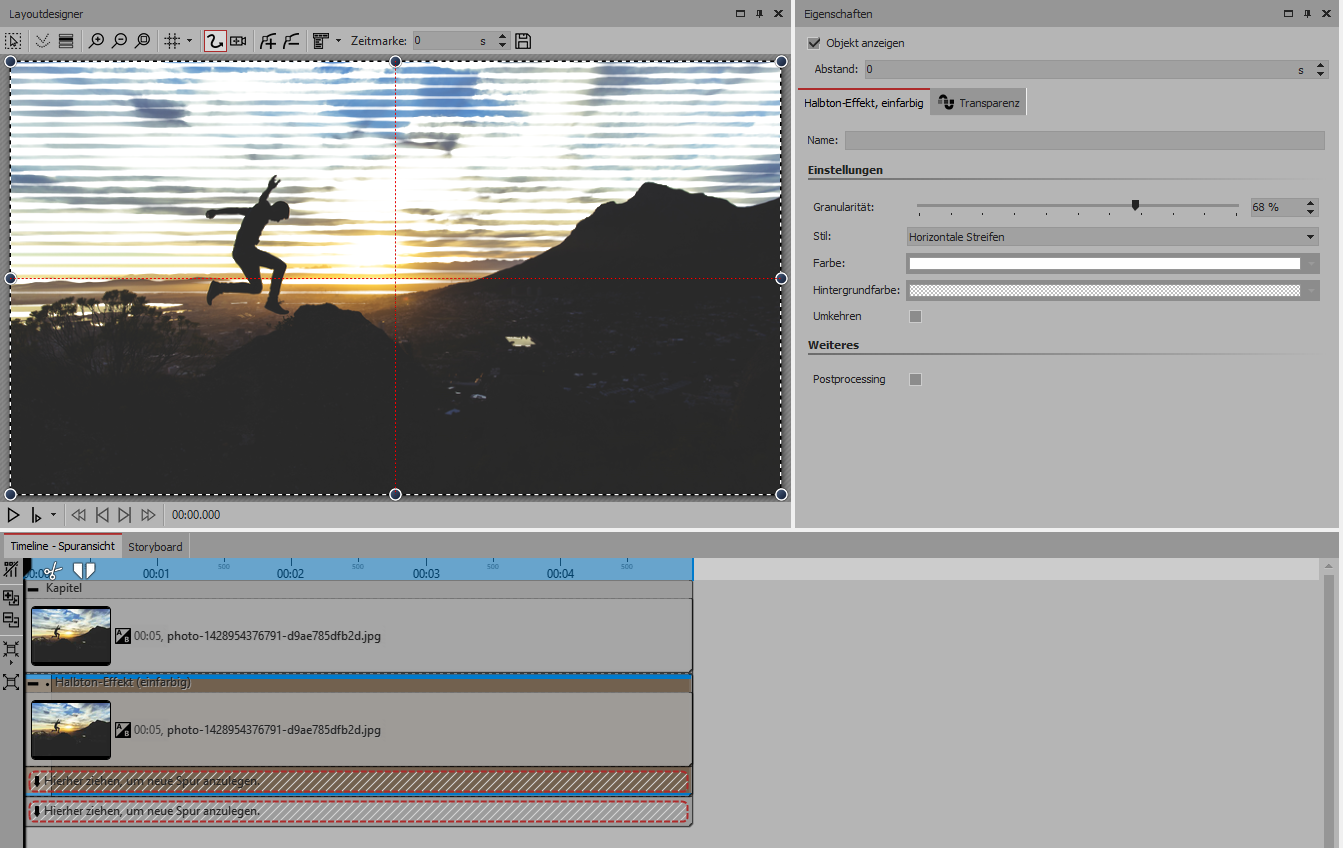The image size is (1343, 848).
Task: Click the zoom out magnifier icon
Action: pos(119,41)
